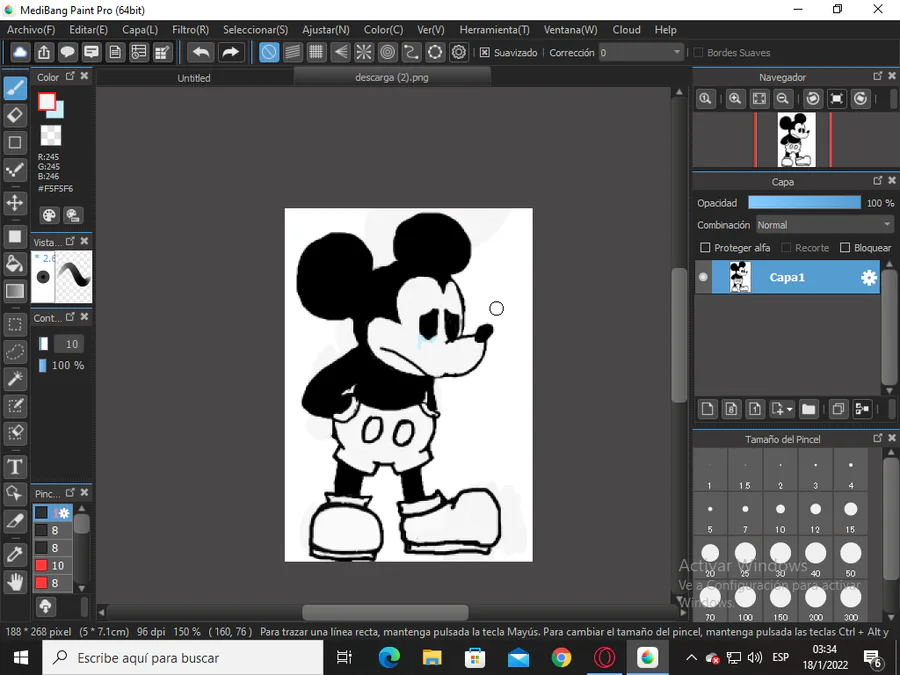Undock the Navegador panel
Image resolution: width=900 pixels, height=675 pixels.
[878, 76]
